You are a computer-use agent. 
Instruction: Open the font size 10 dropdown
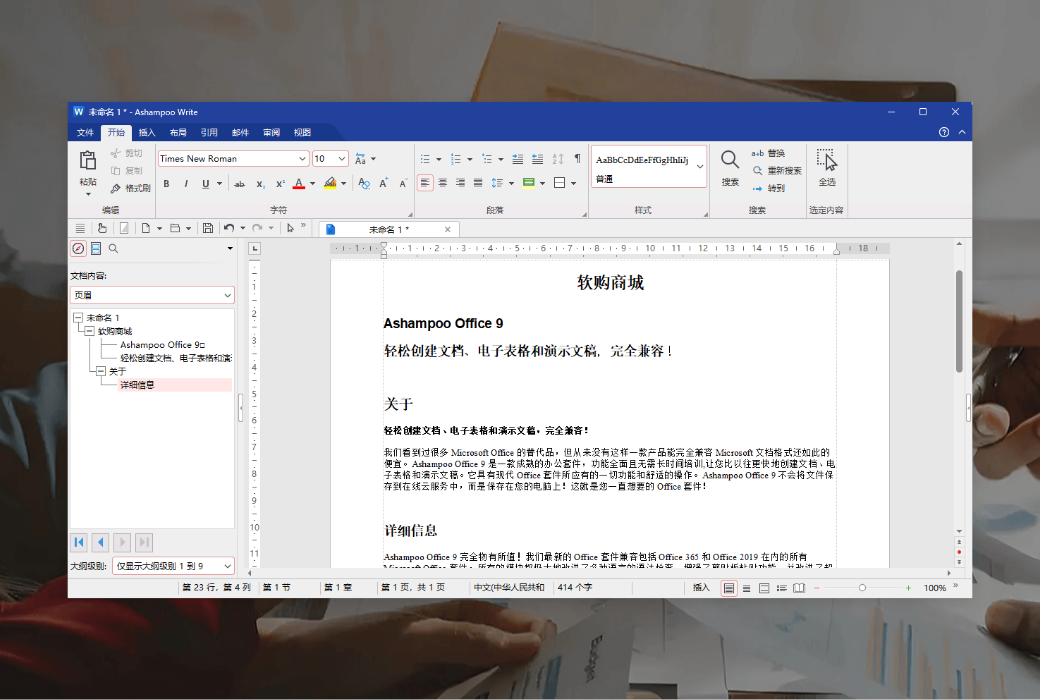pyautogui.click(x=342, y=159)
